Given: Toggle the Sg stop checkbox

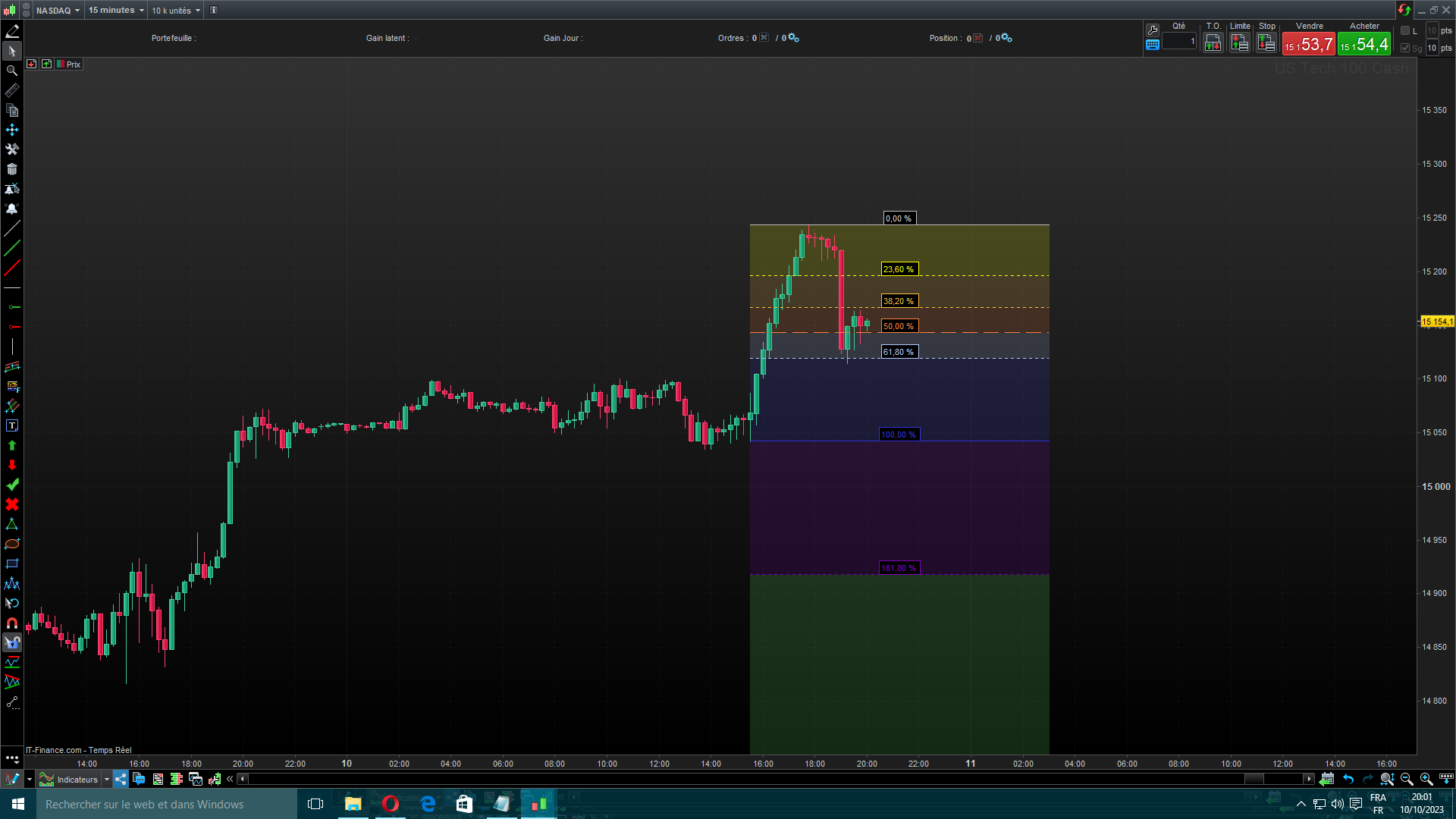Looking at the screenshot, I should coord(1405,48).
